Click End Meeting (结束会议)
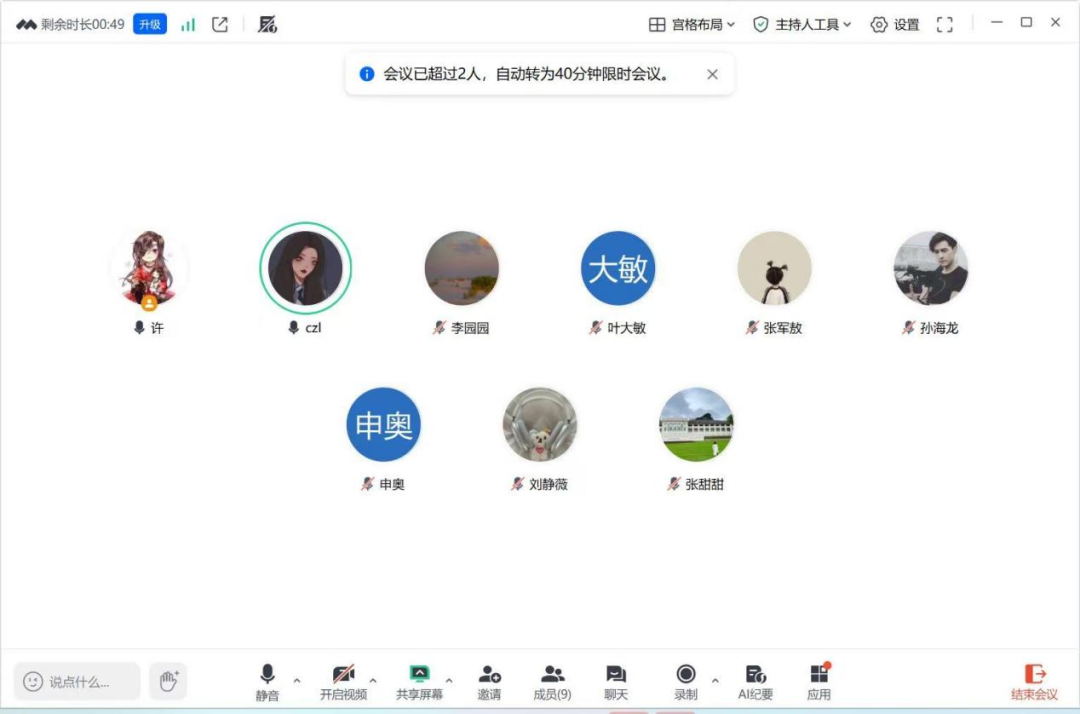The width and height of the screenshot is (1080, 714). (1034, 682)
